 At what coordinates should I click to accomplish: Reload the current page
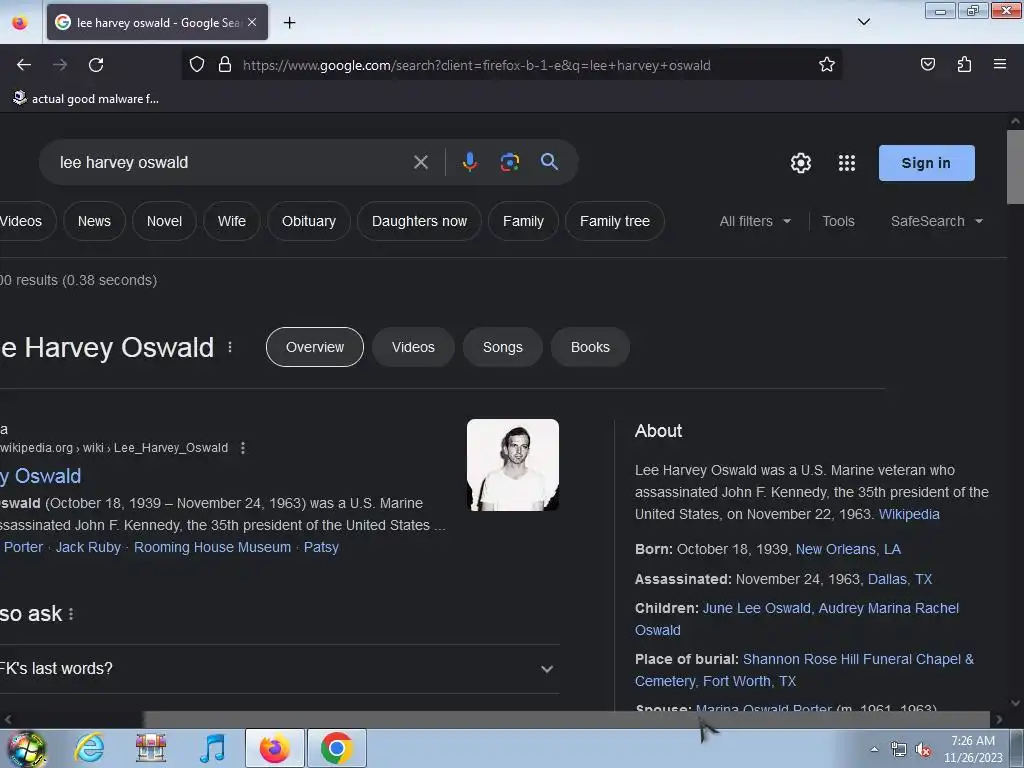tap(96, 65)
